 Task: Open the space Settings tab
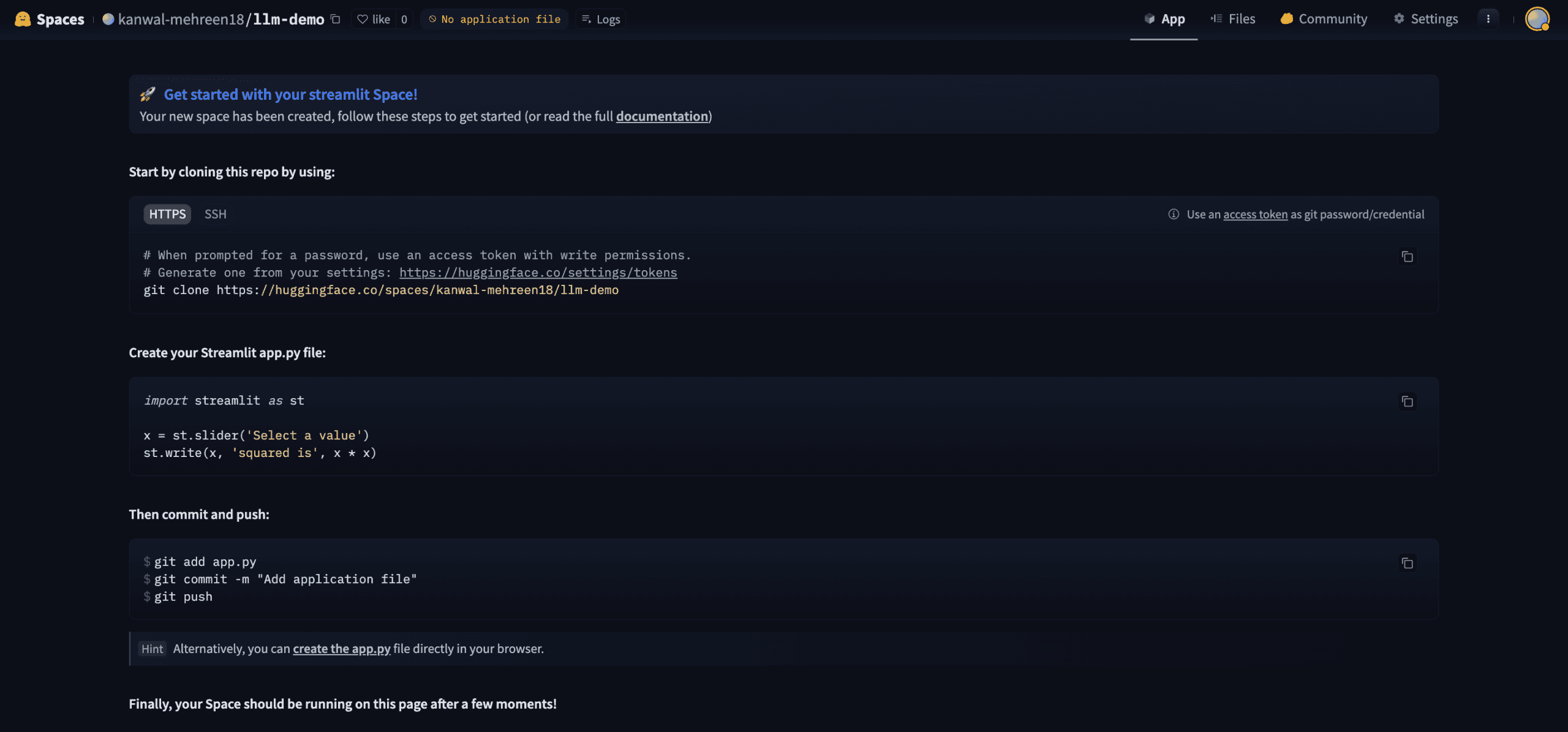coord(1426,19)
